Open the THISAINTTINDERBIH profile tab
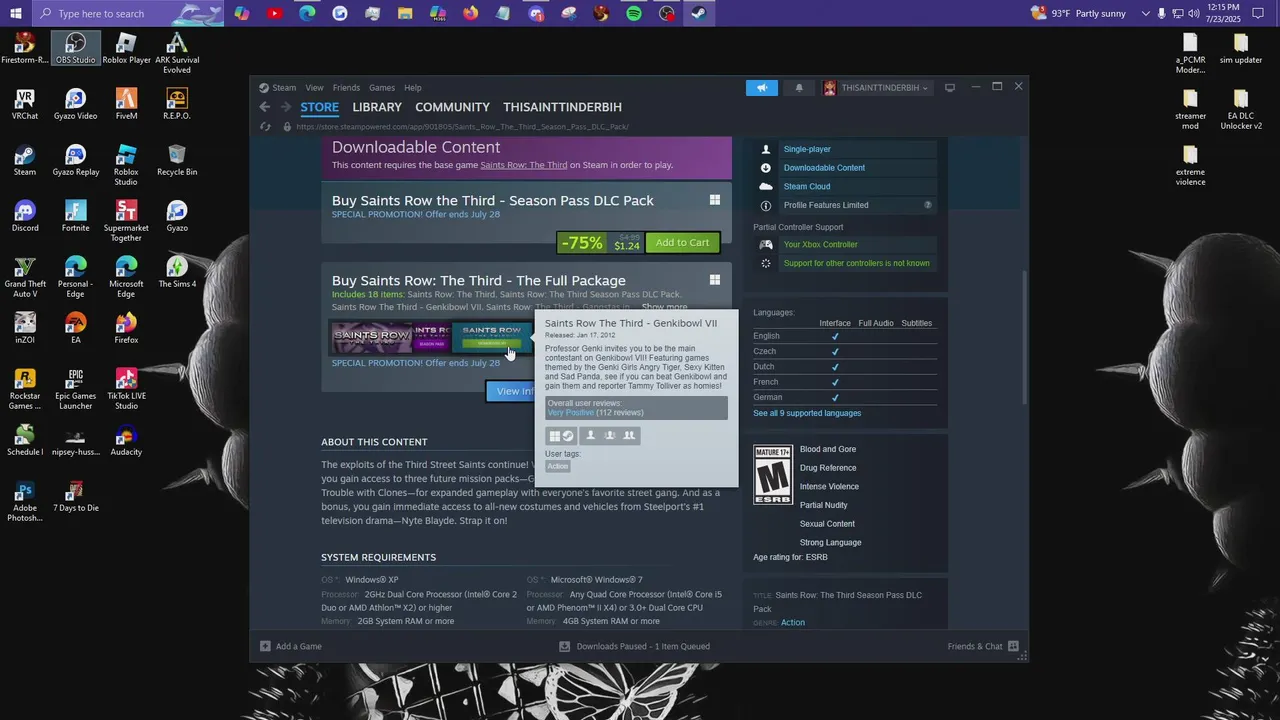Screen dimensions: 1280x720 point(562,107)
